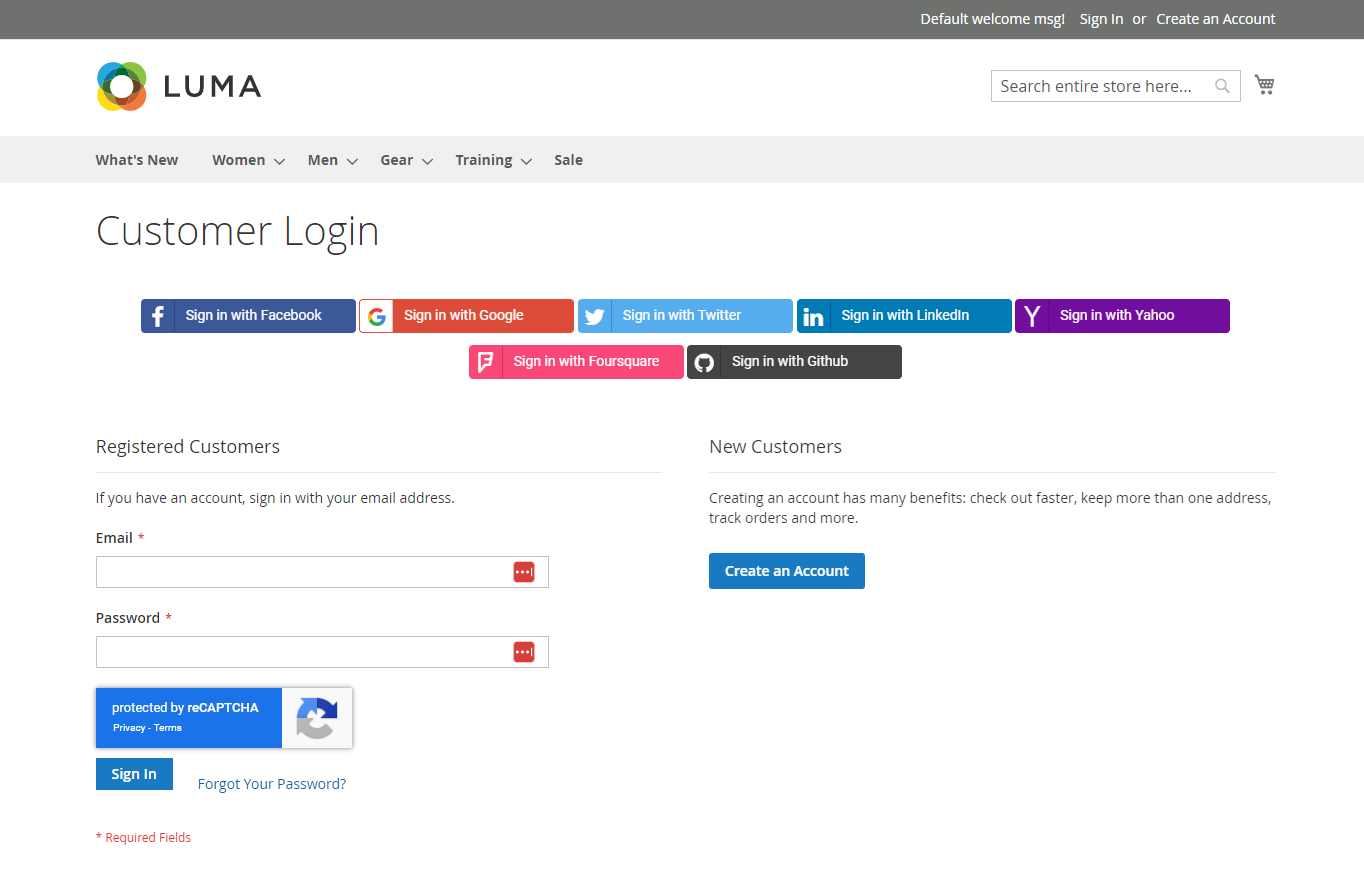This screenshot has width=1364, height=879.
Task: Expand the Women menu chevron
Action: 279,161
